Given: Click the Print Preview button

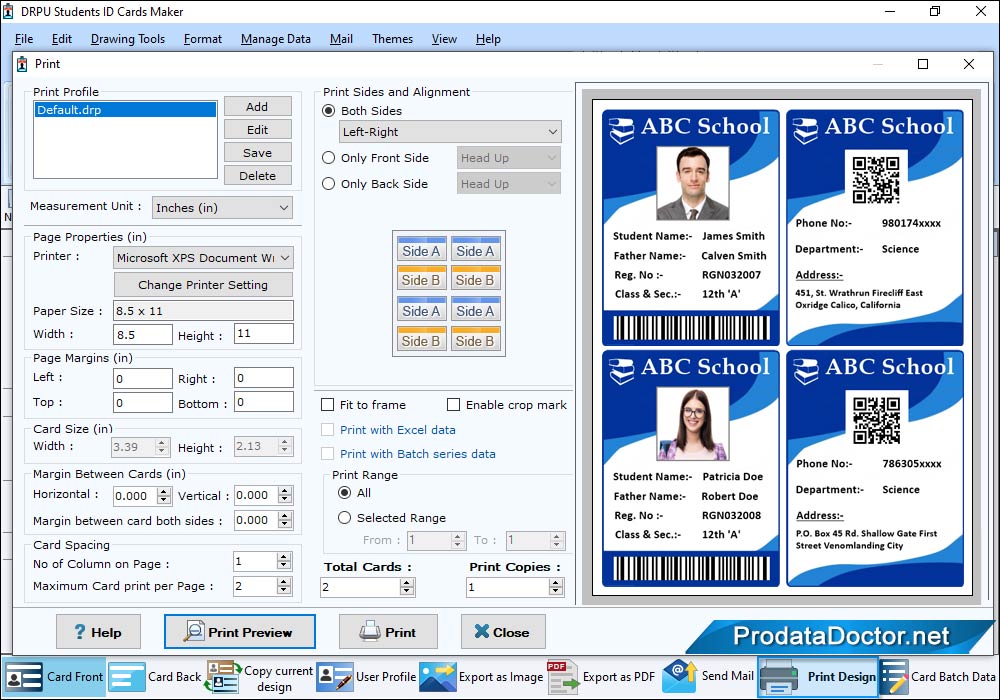Looking at the screenshot, I should point(240,632).
